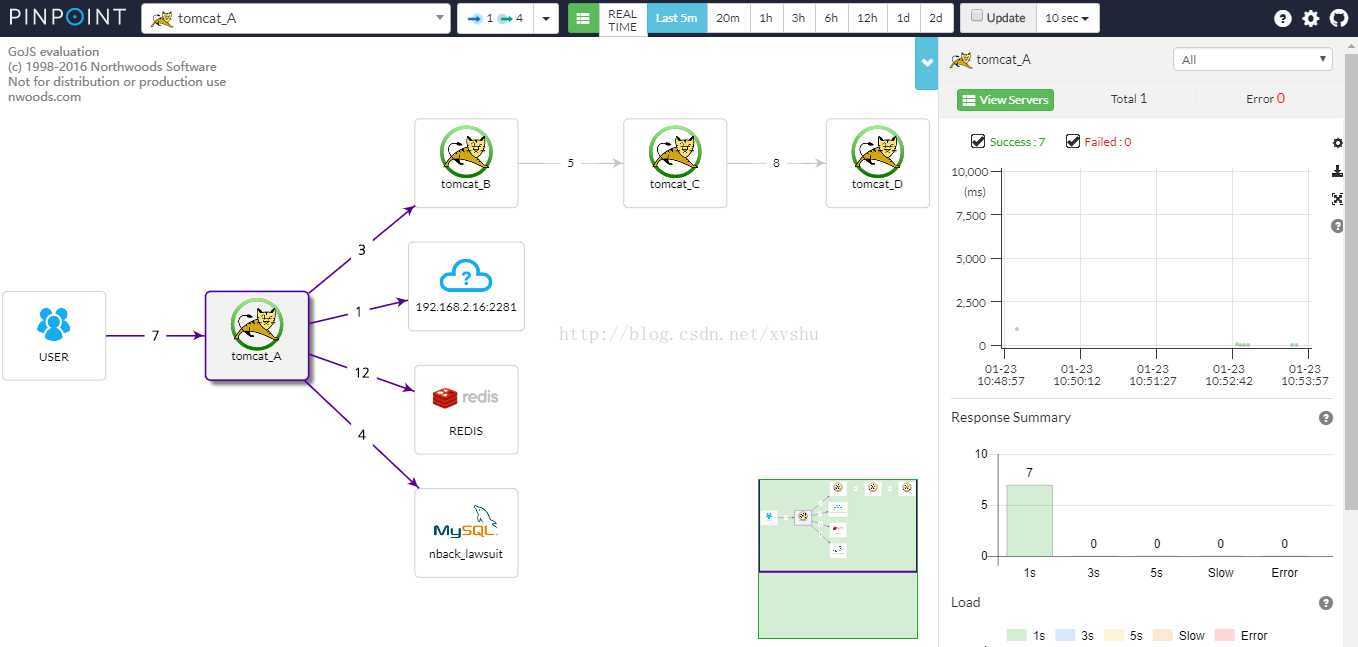The image size is (1358, 647).
Task: Open the 10 sec refresh interval dropdown
Action: (1067, 18)
